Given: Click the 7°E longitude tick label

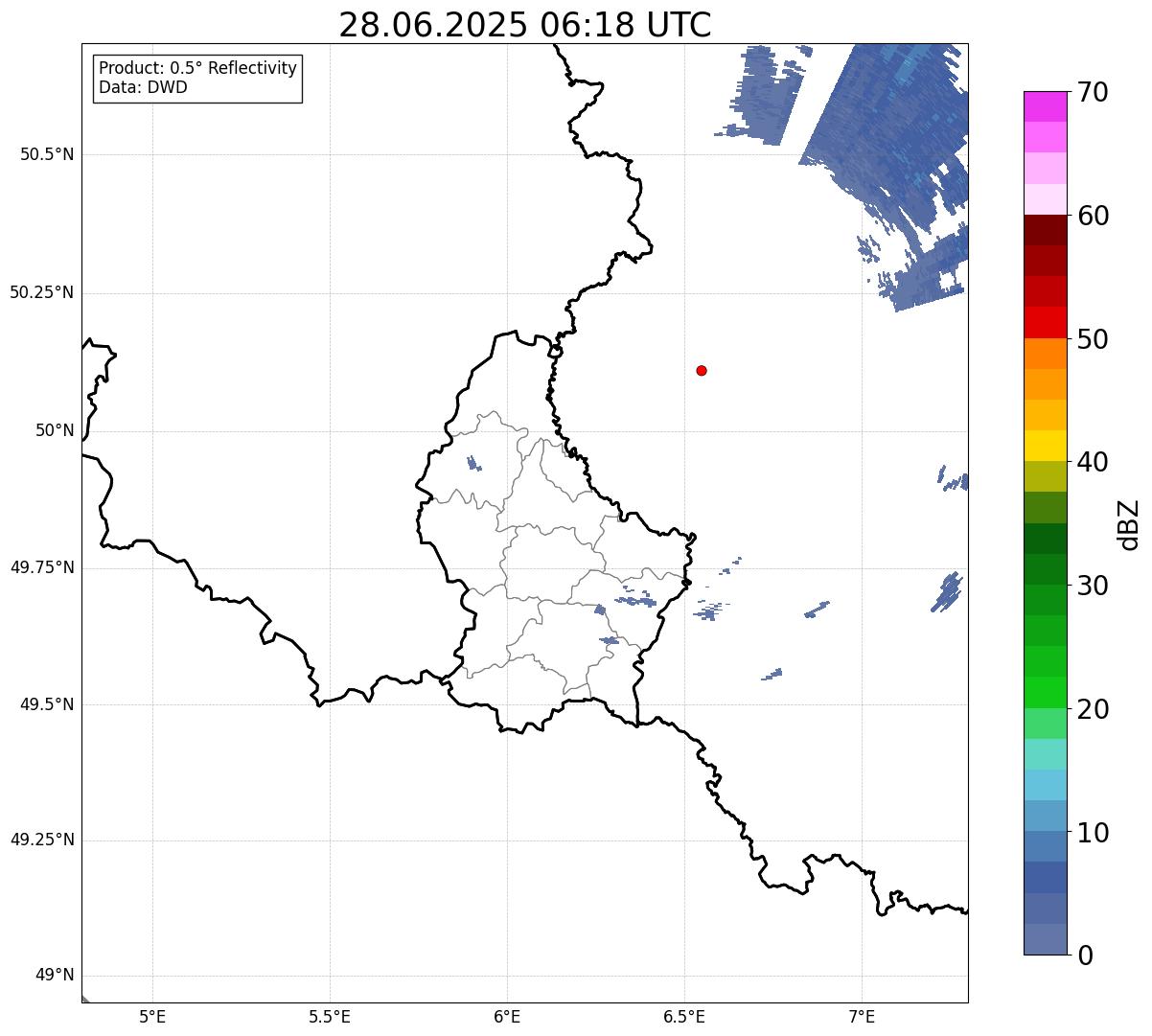Looking at the screenshot, I should click(862, 1016).
